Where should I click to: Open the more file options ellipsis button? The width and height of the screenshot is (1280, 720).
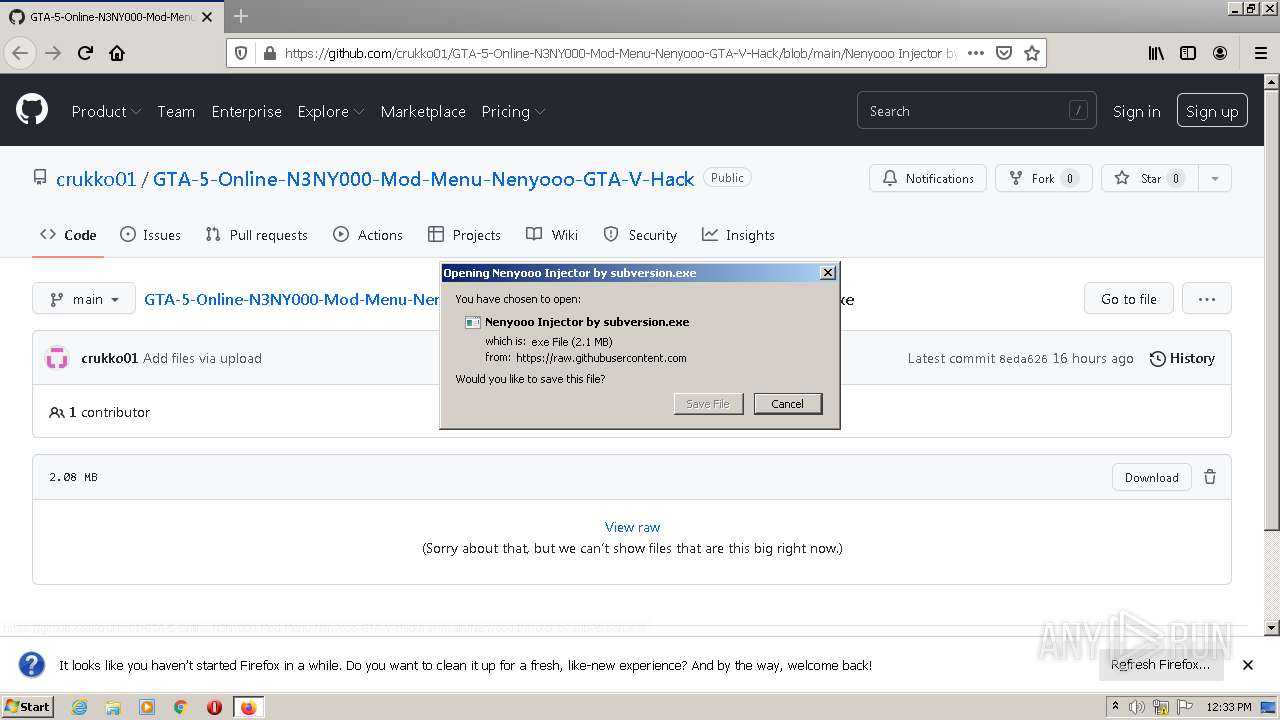(x=1207, y=299)
